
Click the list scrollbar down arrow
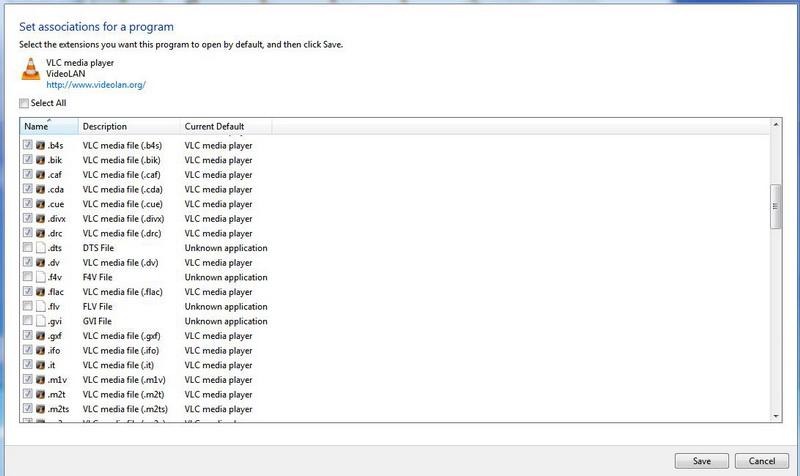tap(776, 416)
